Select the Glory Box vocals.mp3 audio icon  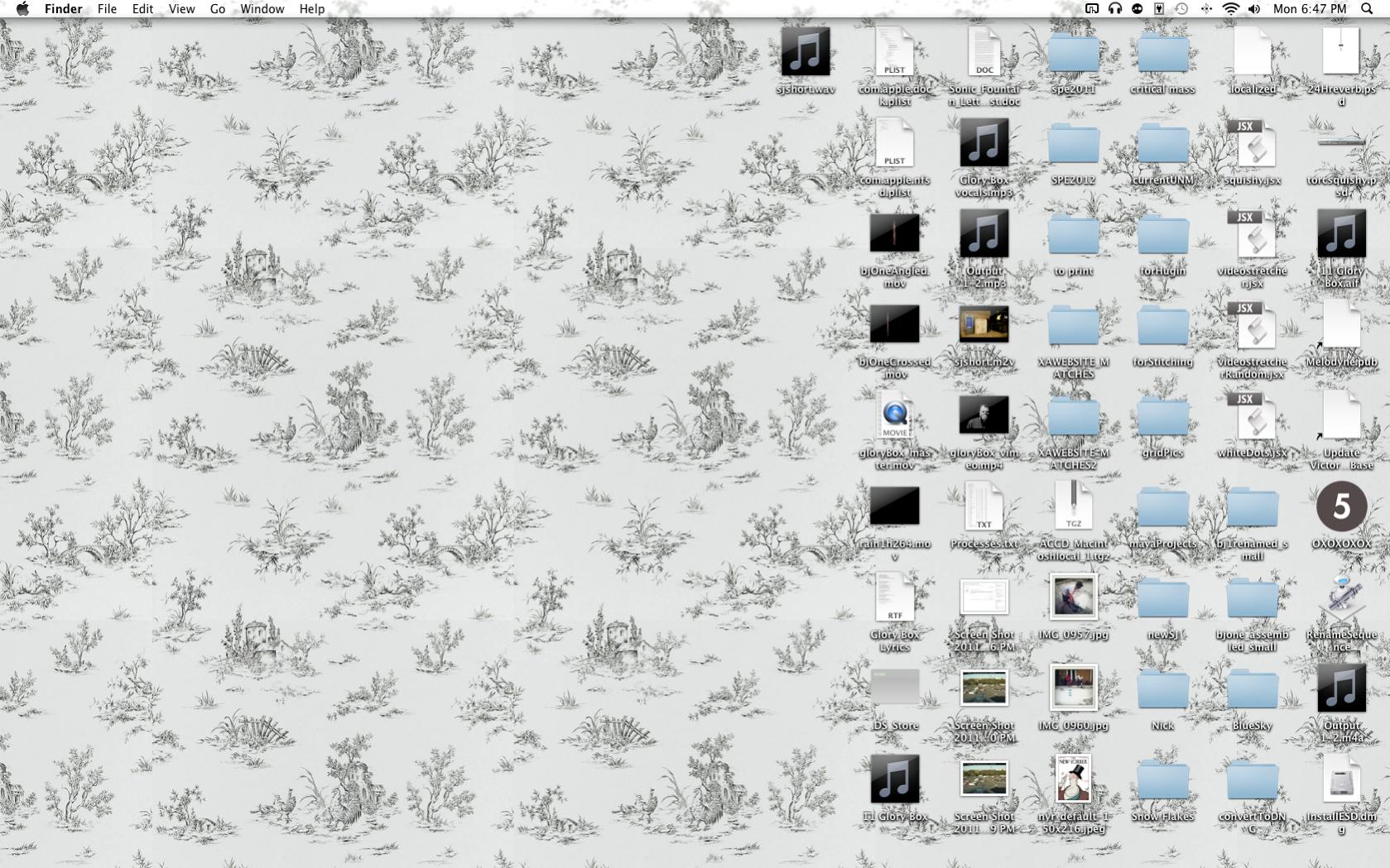[x=984, y=142]
